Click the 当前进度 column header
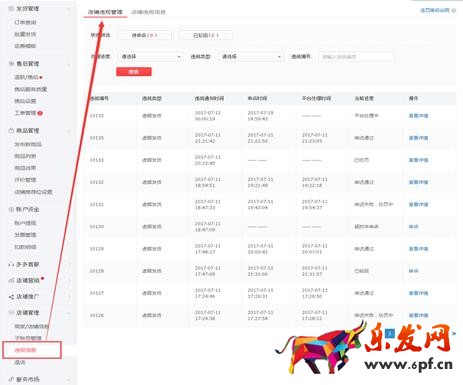463x385 pixels. 364,98
